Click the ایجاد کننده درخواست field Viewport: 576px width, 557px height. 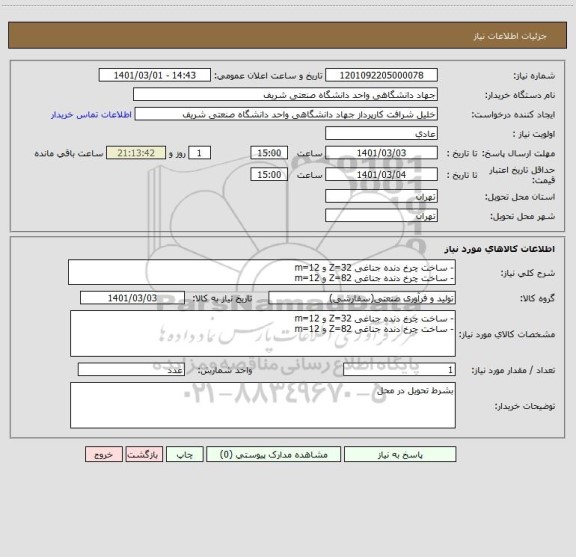[x=286, y=114]
